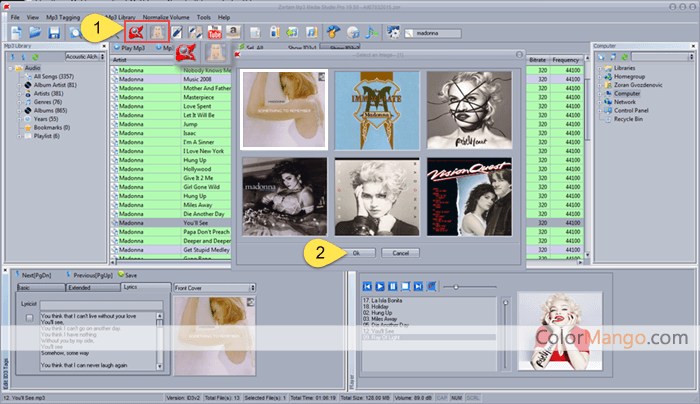Click the YouTube toolbar icon
Screen dimensions: 700x404
click(x=215, y=33)
